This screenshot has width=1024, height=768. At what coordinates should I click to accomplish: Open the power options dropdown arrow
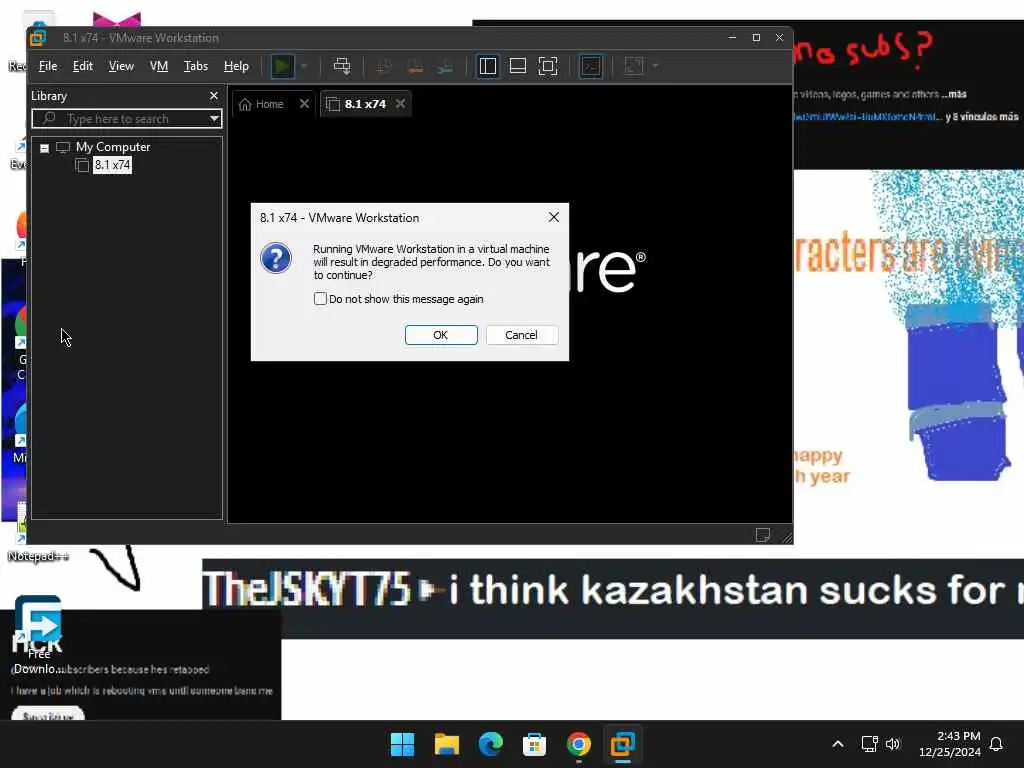click(x=304, y=66)
